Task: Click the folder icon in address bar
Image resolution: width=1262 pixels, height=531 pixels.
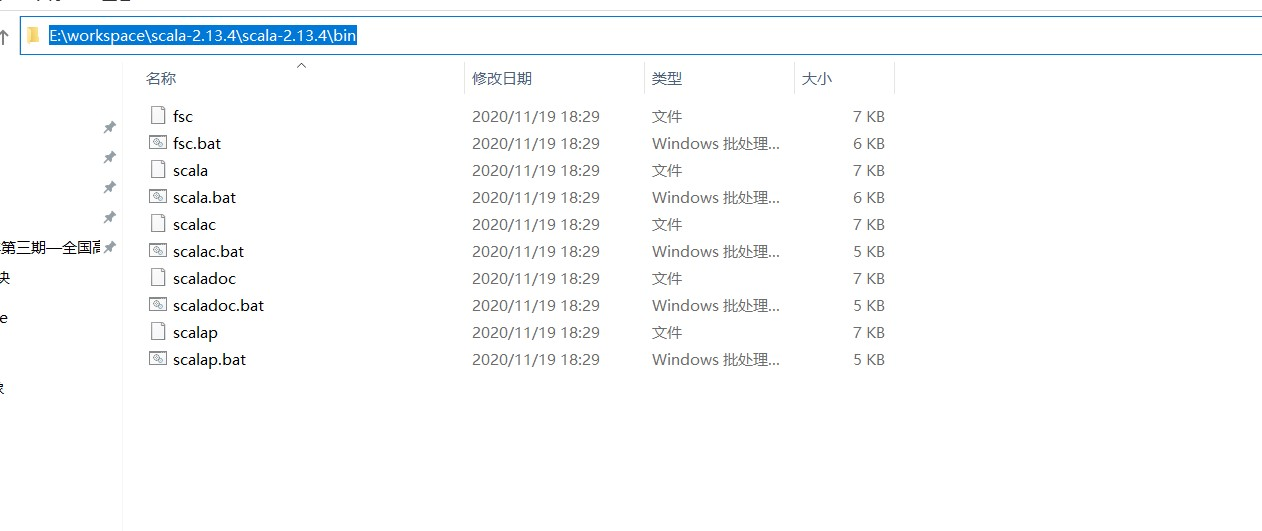Action: (33, 36)
